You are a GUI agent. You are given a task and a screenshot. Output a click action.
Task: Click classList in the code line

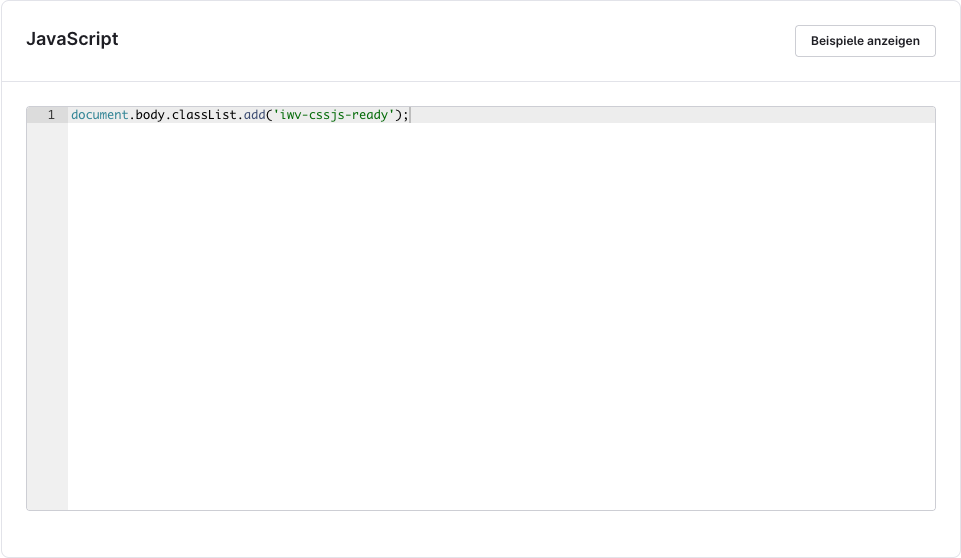coord(204,115)
